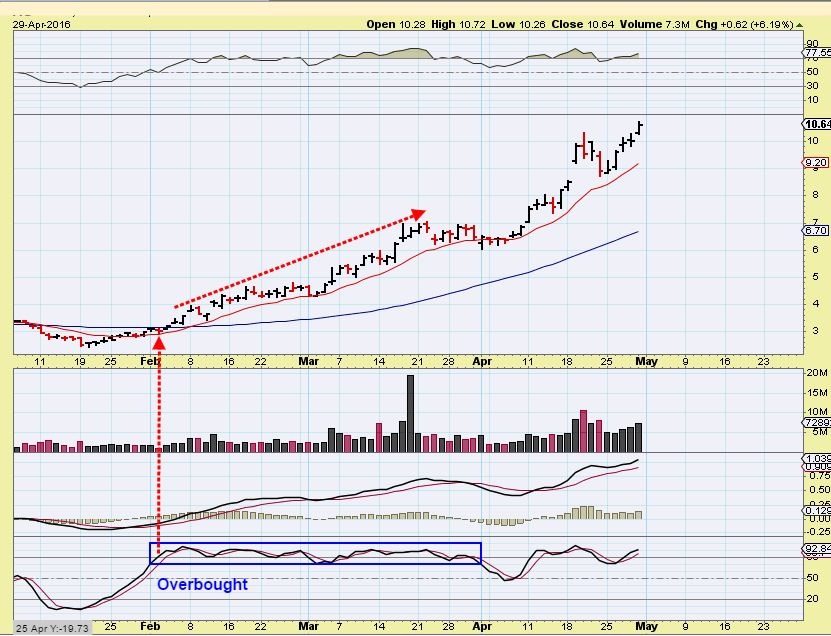Click the red trend arrow tip near Mar 21

pos(420,213)
